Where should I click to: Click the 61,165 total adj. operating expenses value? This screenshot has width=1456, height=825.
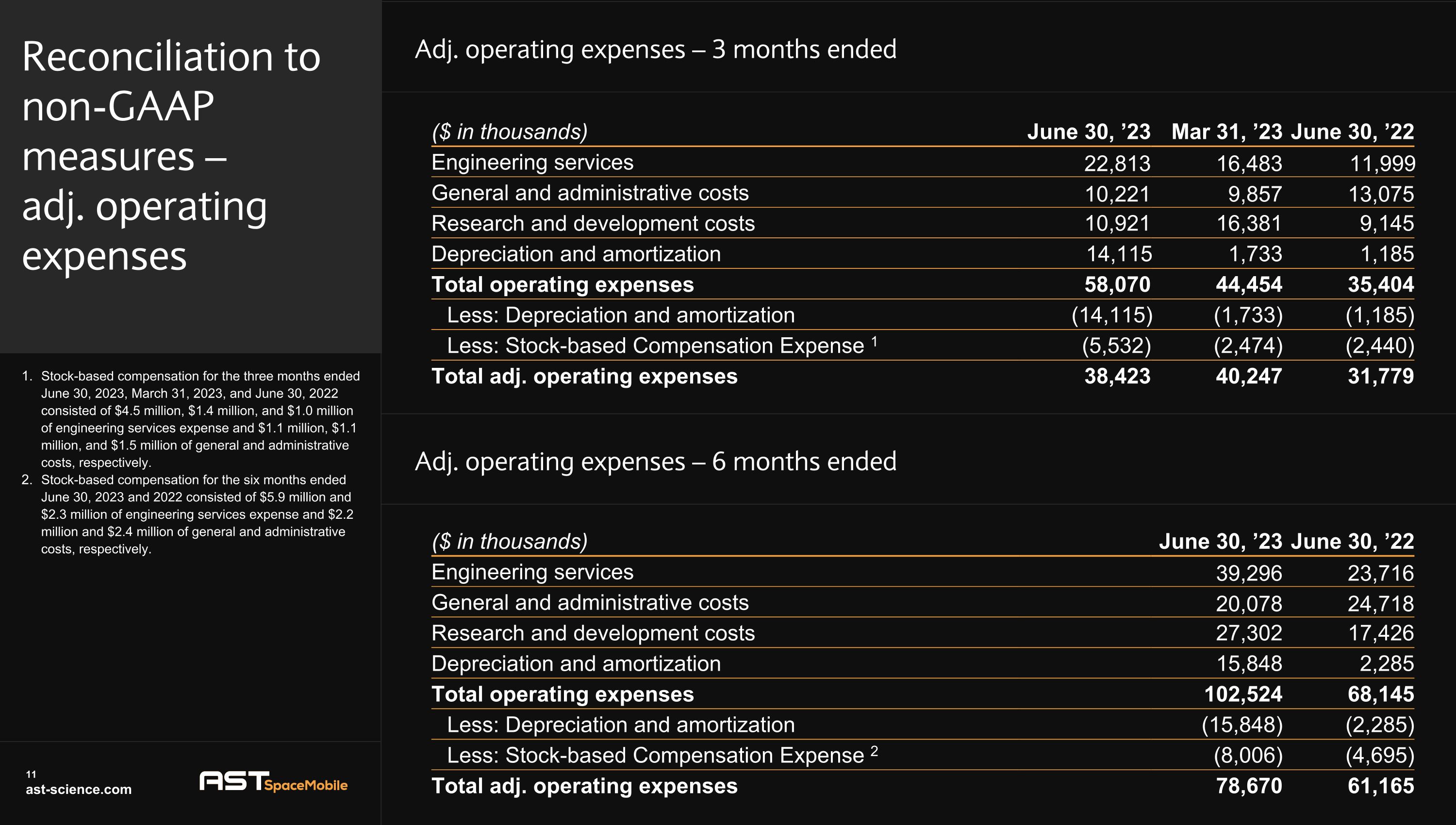(x=1380, y=786)
